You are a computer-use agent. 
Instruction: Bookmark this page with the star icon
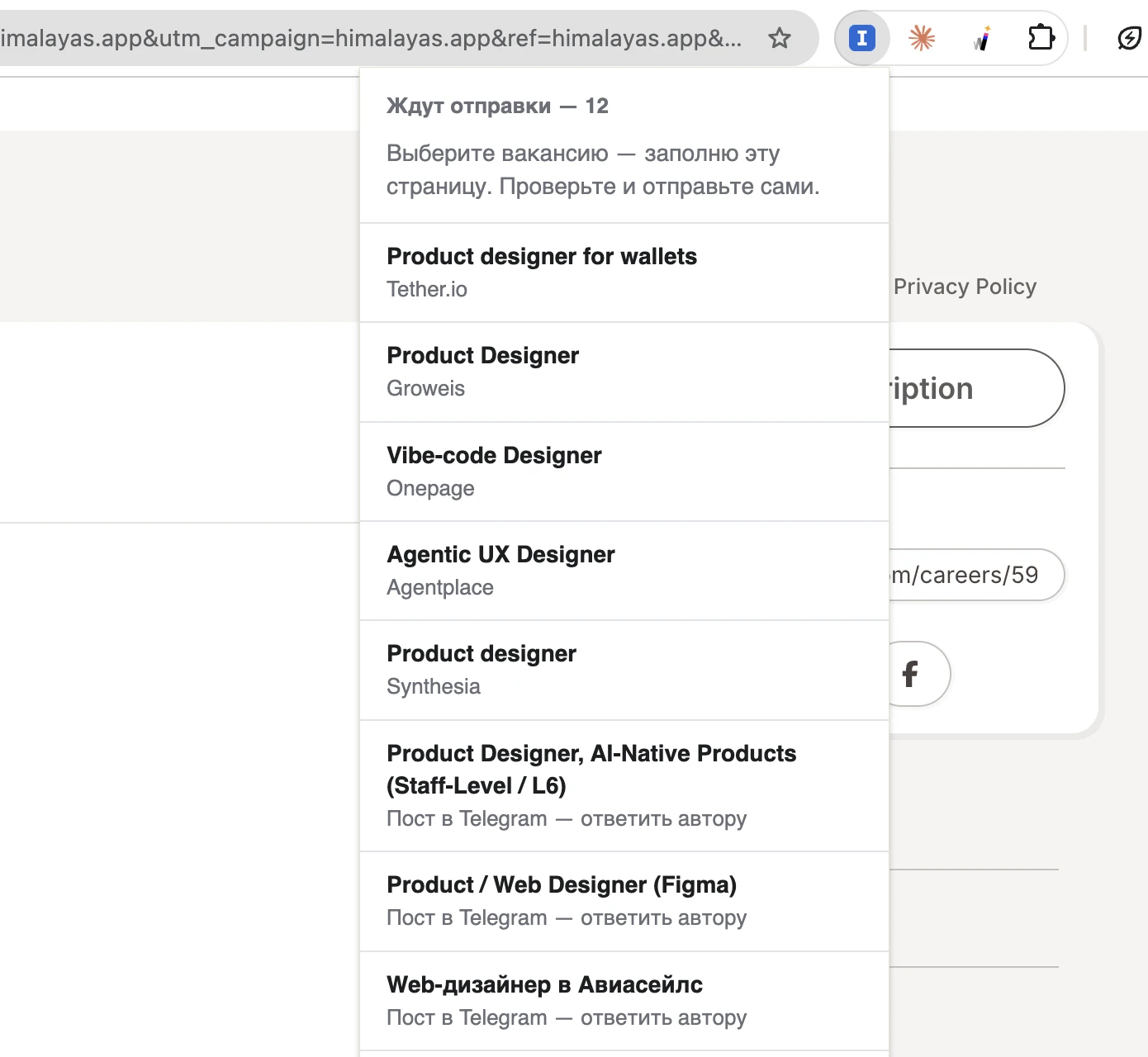(780, 38)
